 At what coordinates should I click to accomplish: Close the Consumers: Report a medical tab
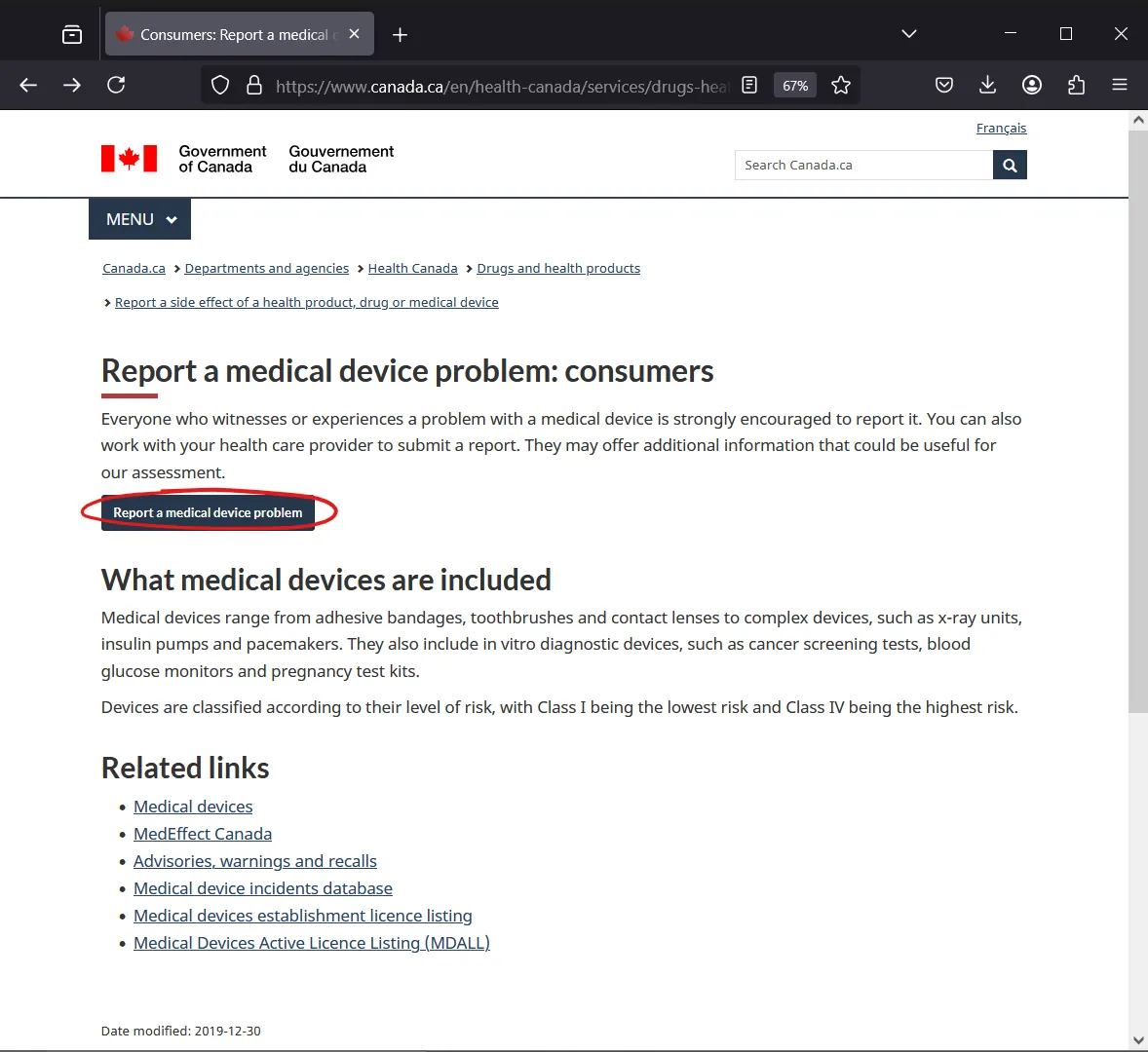click(x=355, y=34)
